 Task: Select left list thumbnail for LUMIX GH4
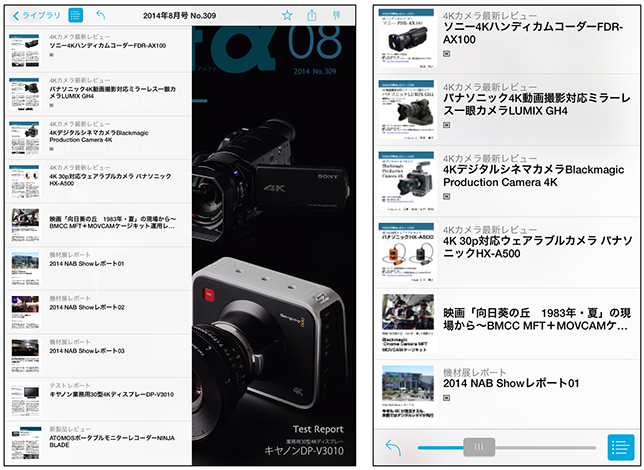pos(25,94)
